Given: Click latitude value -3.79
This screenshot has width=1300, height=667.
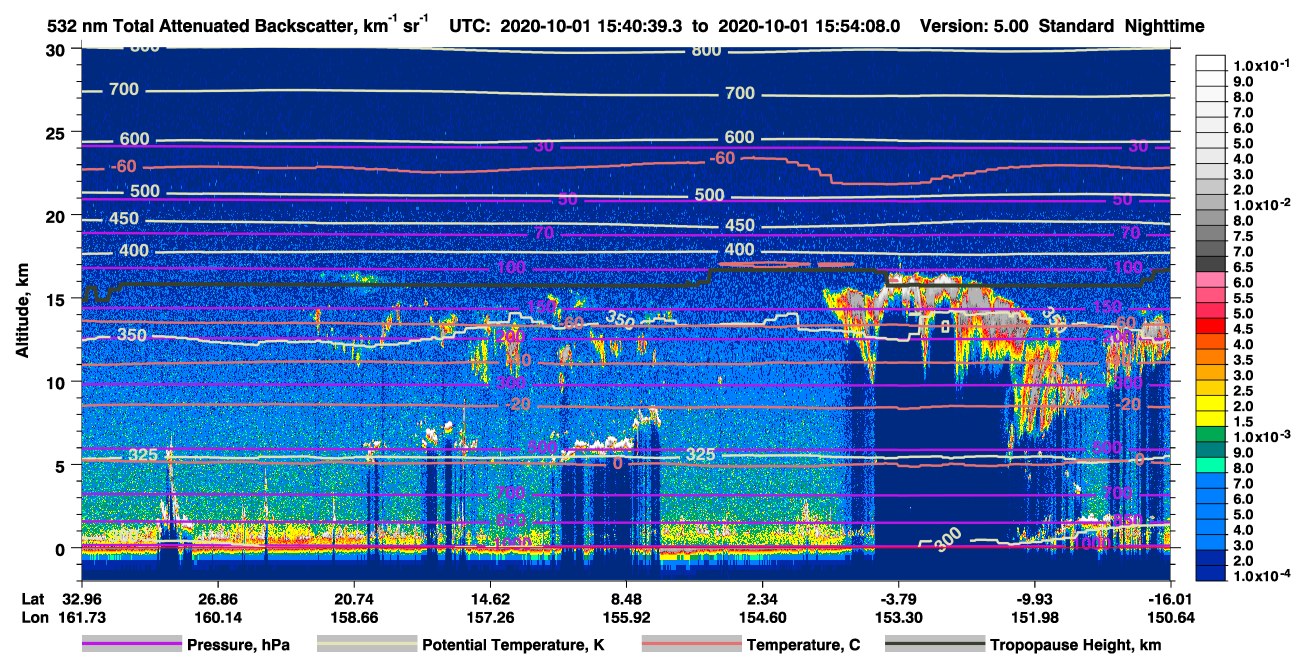Looking at the screenshot, I should [898, 599].
